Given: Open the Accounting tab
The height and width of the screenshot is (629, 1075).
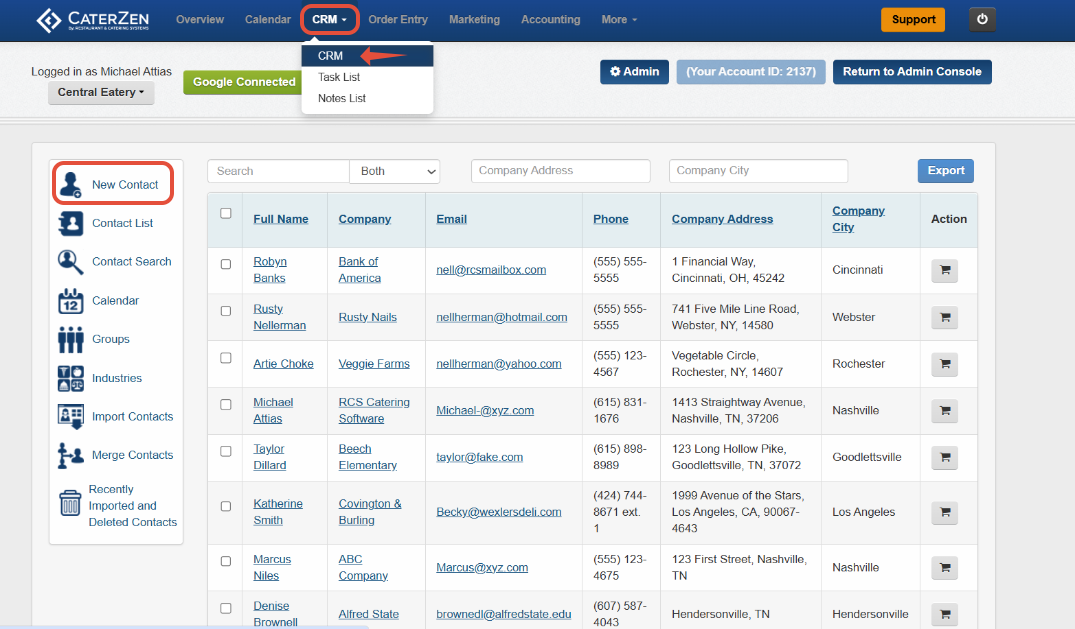Looking at the screenshot, I should (x=551, y=19).
